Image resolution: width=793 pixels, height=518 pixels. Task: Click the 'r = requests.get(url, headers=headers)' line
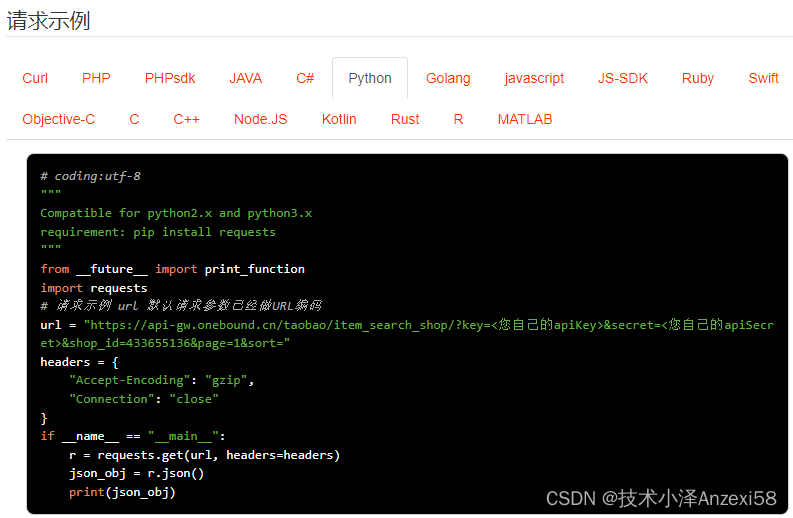click(204, 455)
